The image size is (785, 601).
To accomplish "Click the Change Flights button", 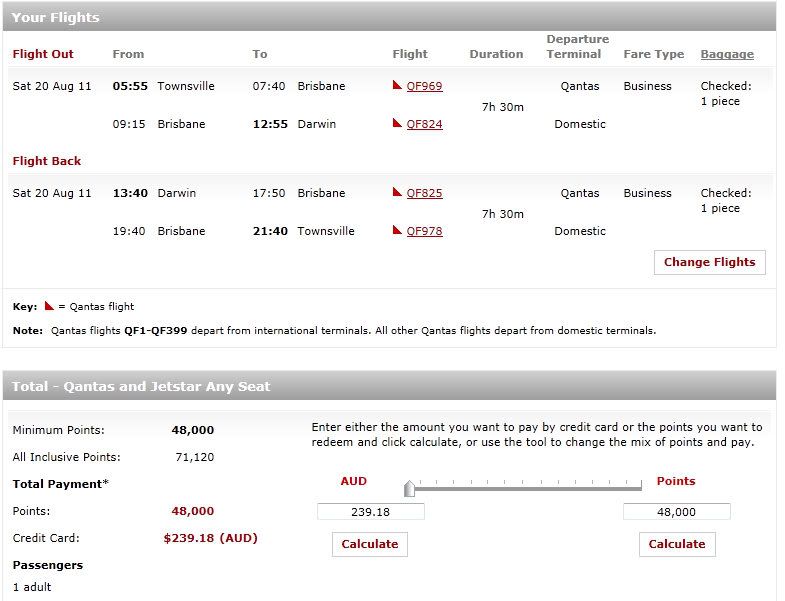I will 709,262.
